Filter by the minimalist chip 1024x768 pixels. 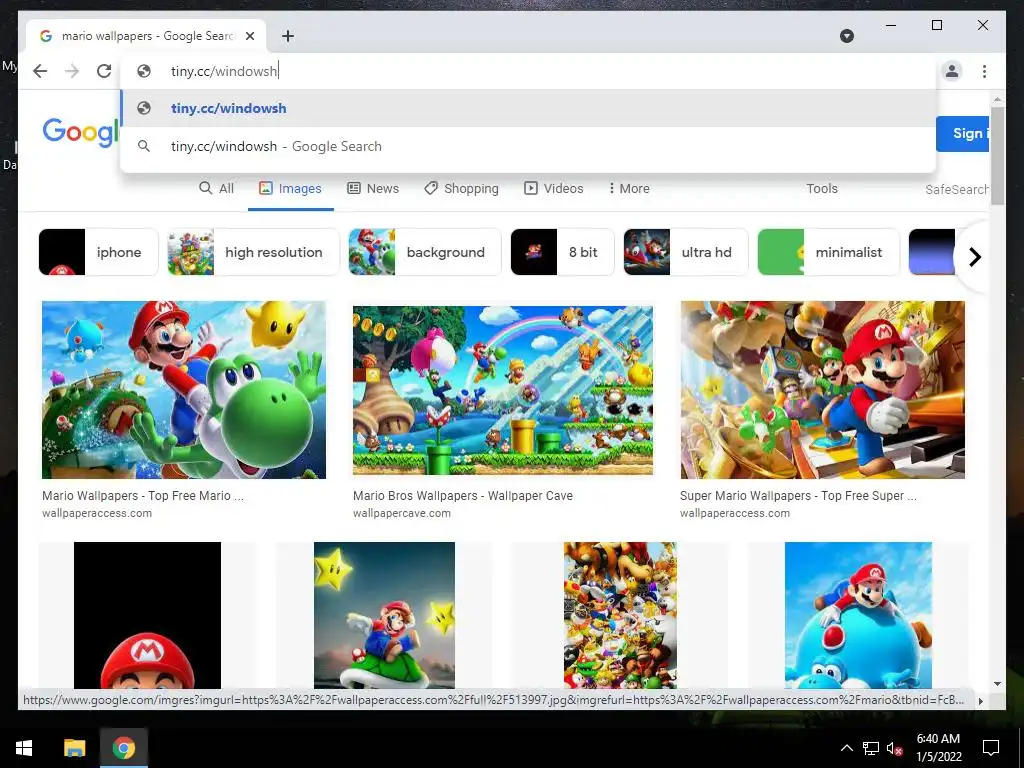coord(828,252)
